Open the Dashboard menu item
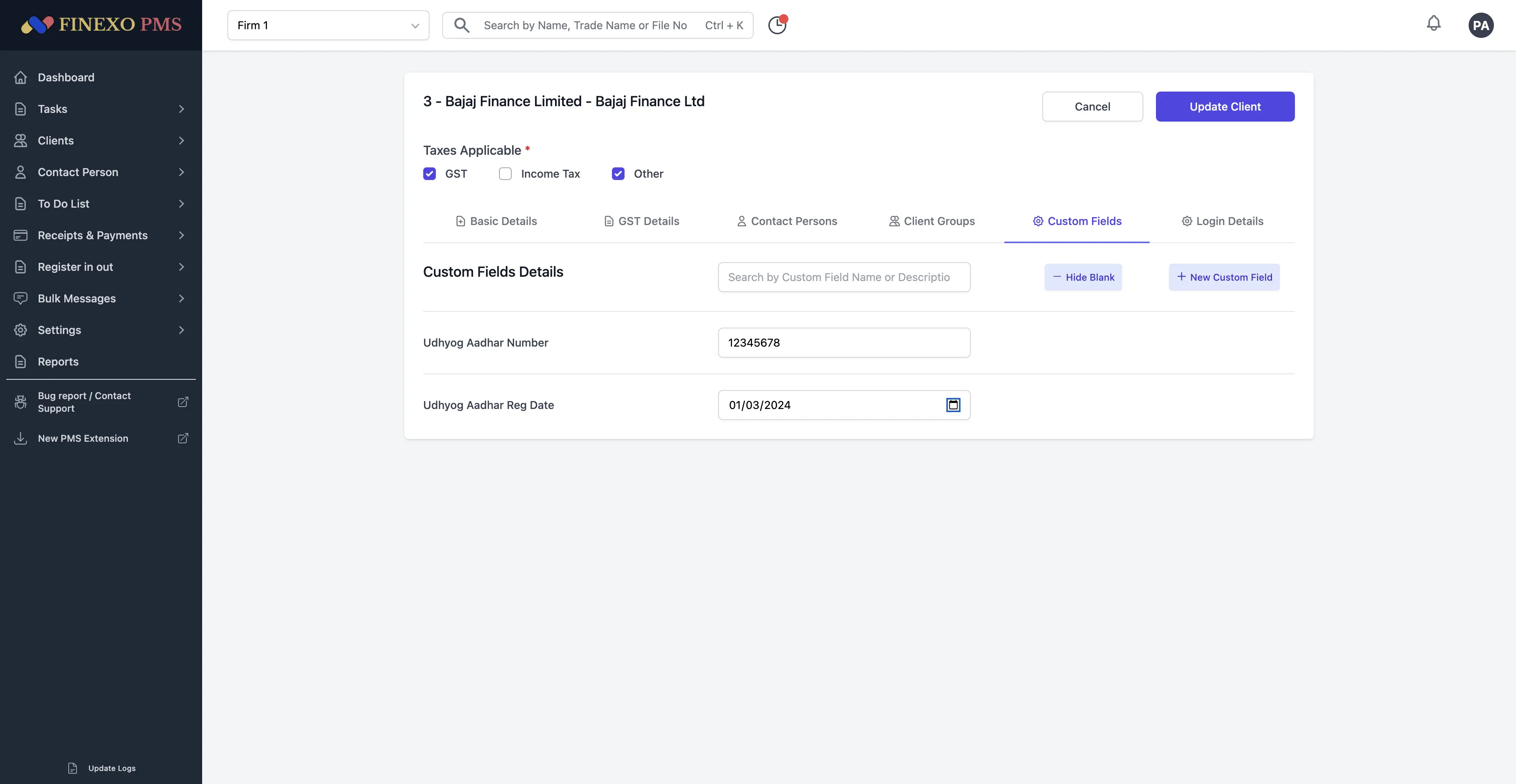The height and width of the screenshot is (784, 1516). tap(101, 77)
